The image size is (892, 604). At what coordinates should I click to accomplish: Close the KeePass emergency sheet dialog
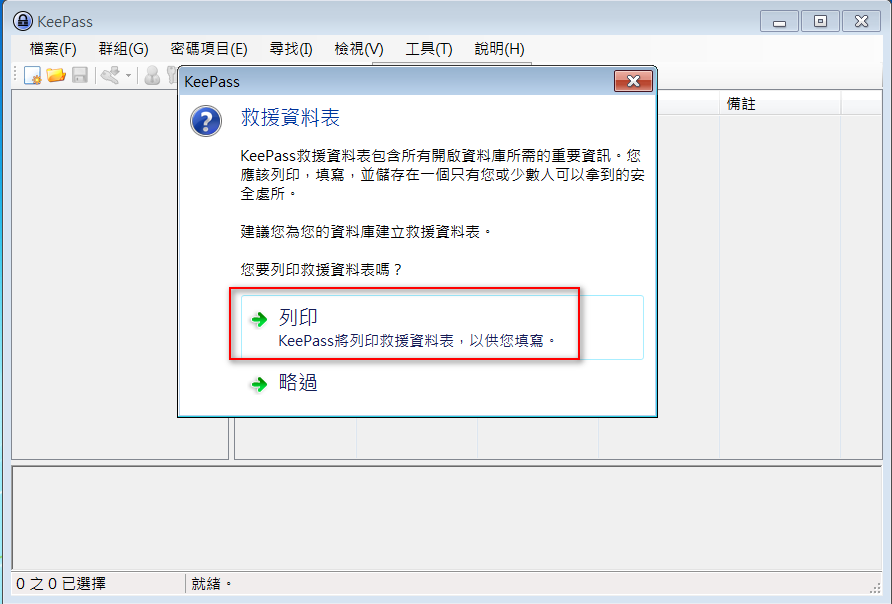633,81
